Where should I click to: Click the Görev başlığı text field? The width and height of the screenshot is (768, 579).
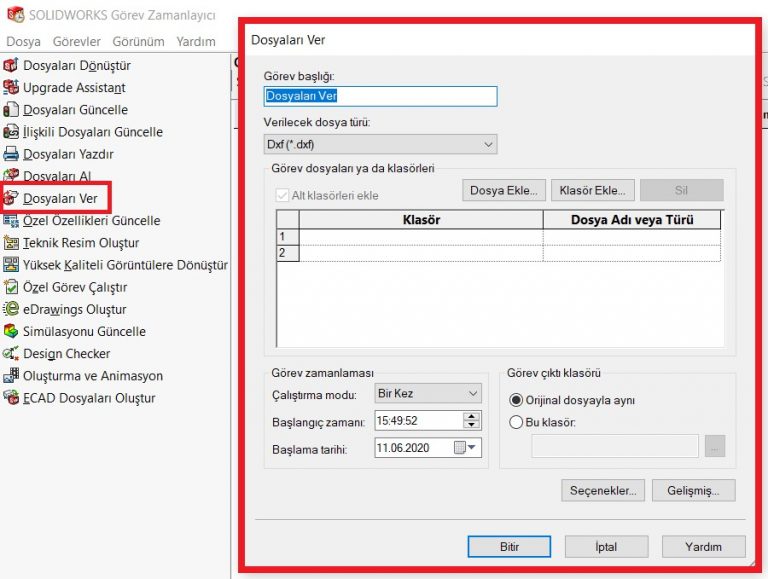pos(380,97)
